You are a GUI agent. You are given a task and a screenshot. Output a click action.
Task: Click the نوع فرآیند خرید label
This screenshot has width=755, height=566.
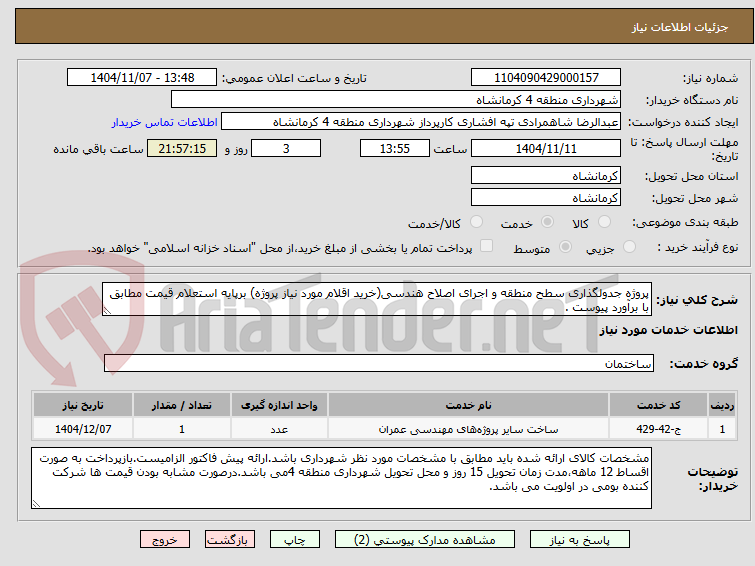click(698, 247)
